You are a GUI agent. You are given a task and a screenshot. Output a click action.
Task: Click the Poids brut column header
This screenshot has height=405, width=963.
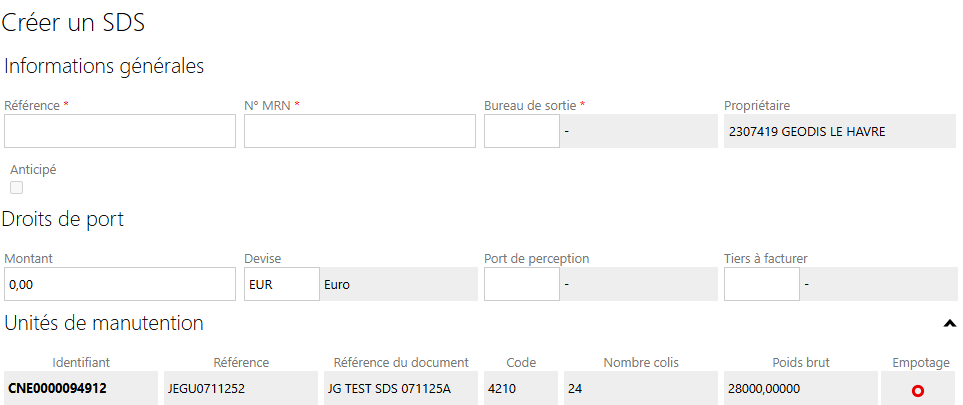click(801, 363)
